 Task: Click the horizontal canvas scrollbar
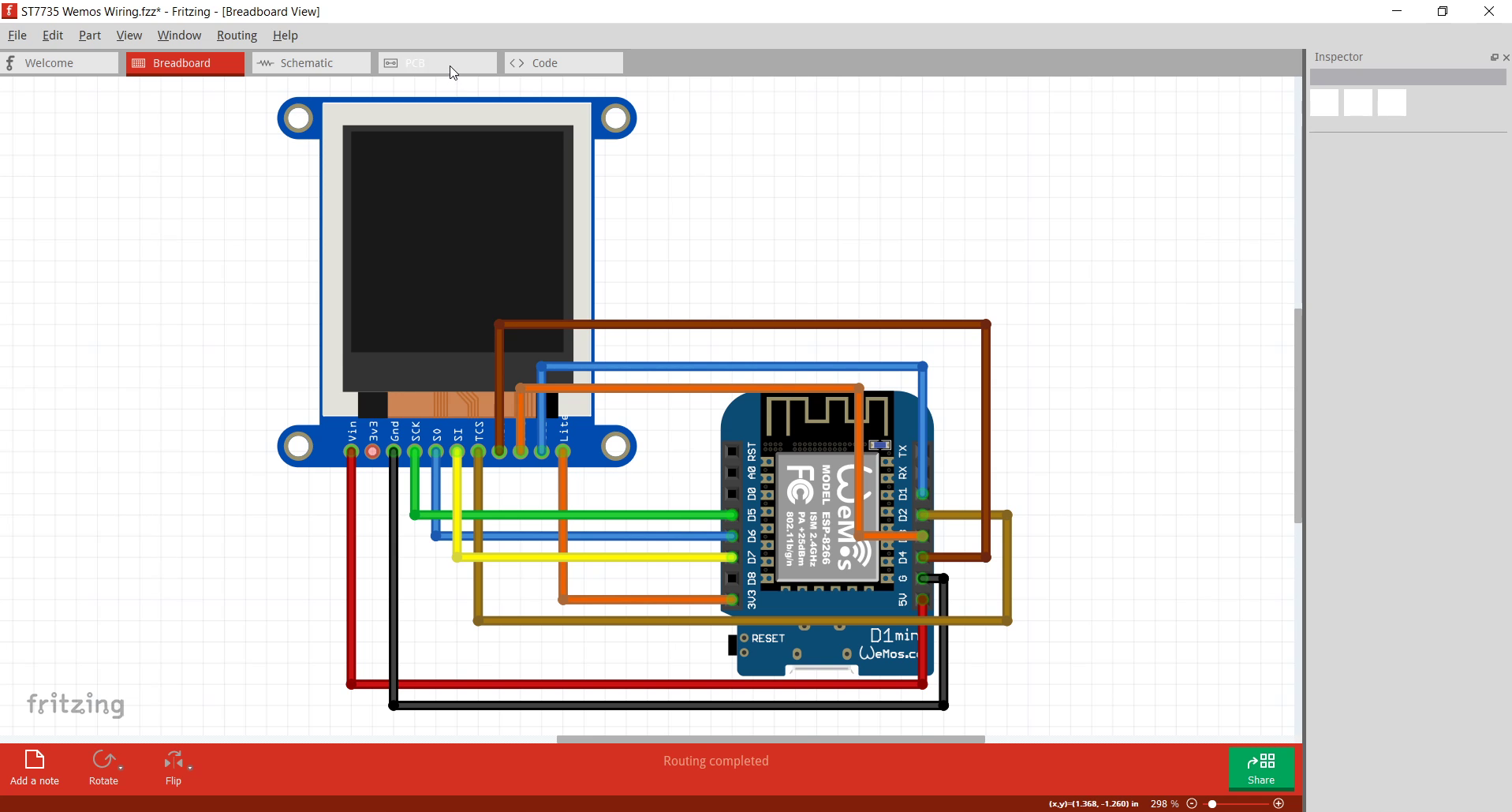pyautogui.click(x=771, y=739)
